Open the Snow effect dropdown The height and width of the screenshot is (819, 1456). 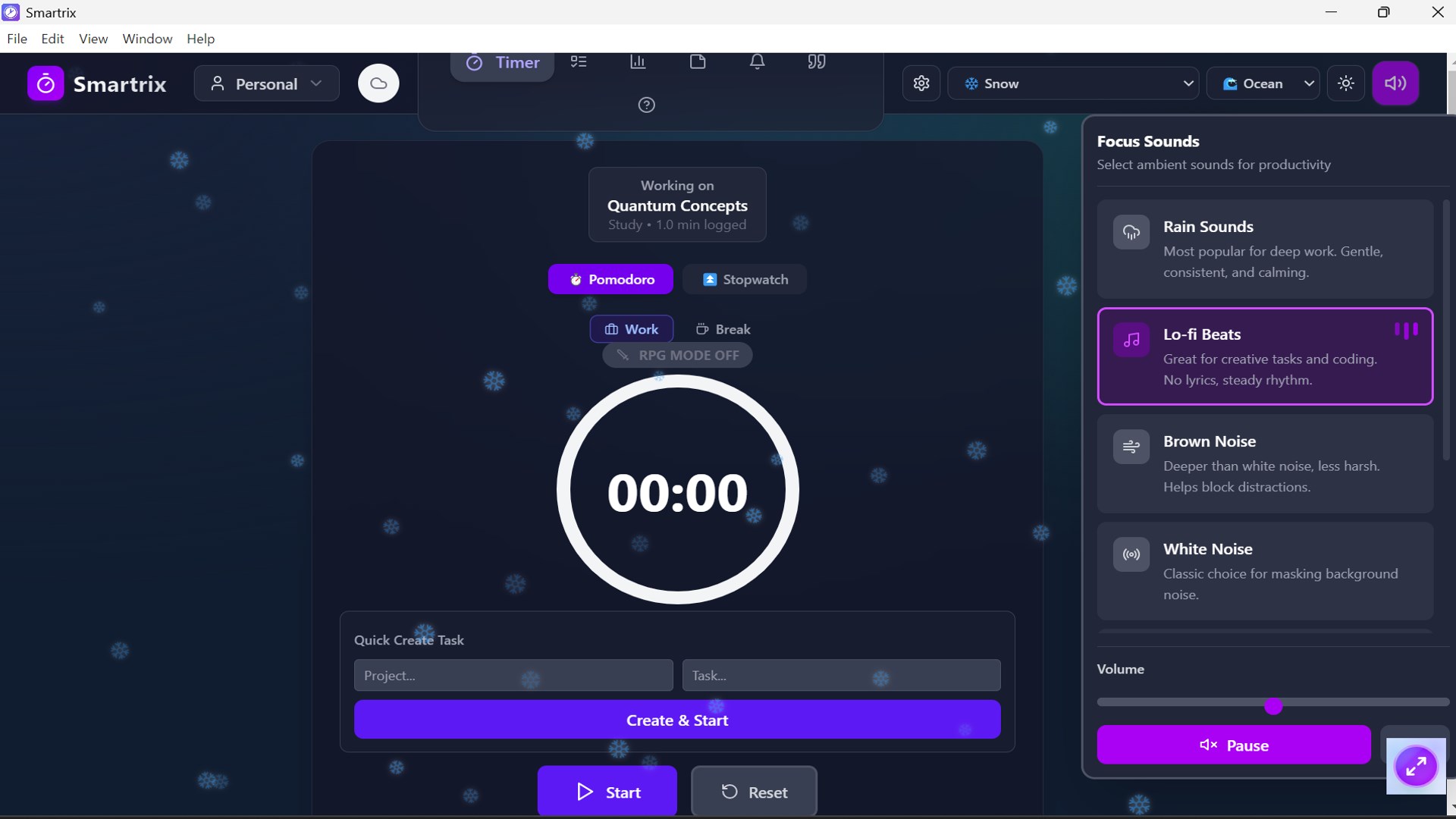(x=1072, y=83)
